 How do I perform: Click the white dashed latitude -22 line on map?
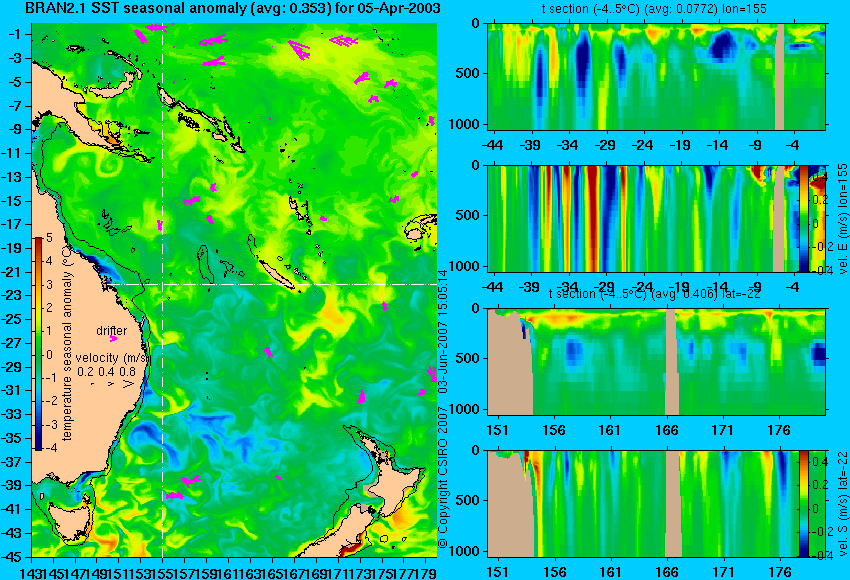[271, 284]
